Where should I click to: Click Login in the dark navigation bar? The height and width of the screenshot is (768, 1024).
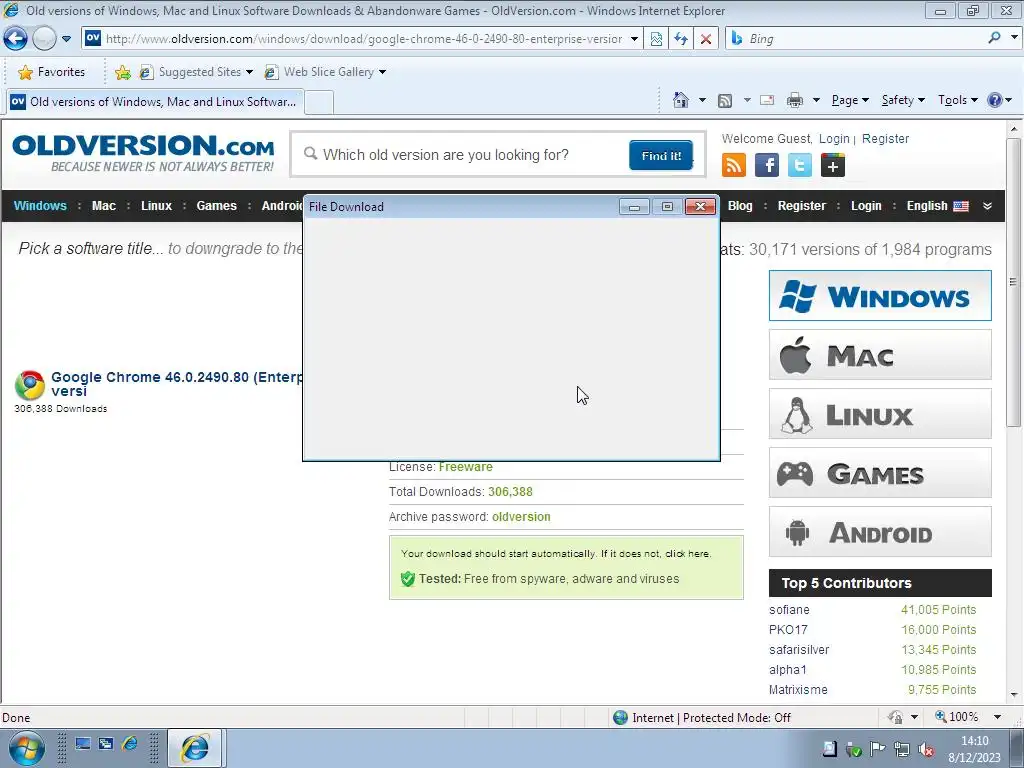click(x=866, y=206)
